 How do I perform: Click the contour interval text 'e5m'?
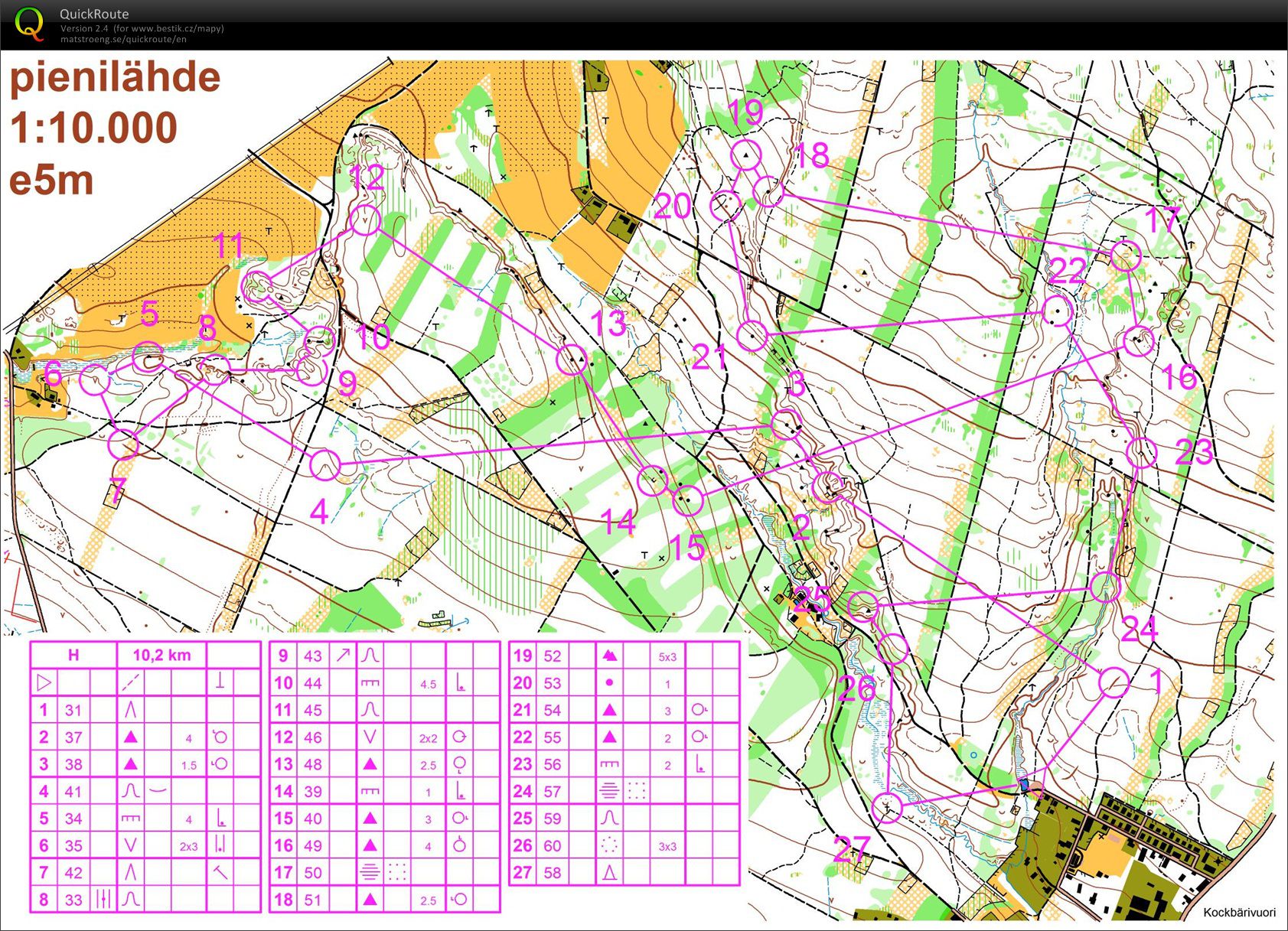point(51,181)
